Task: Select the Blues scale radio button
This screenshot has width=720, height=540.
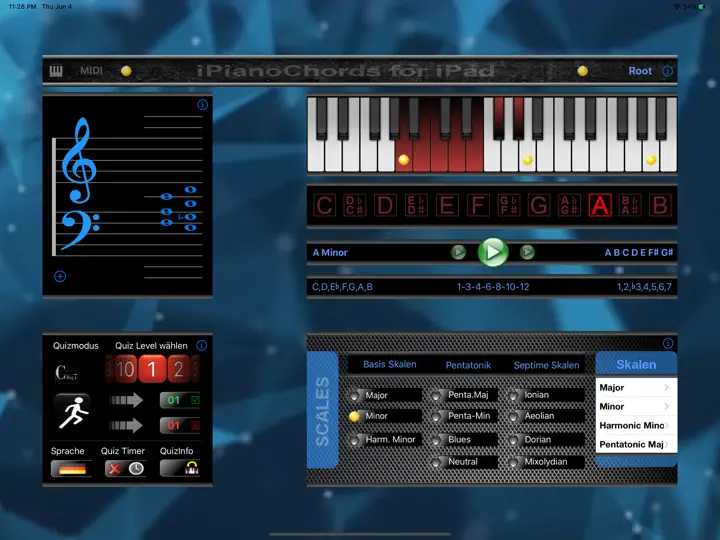Action: pos(437,440)
